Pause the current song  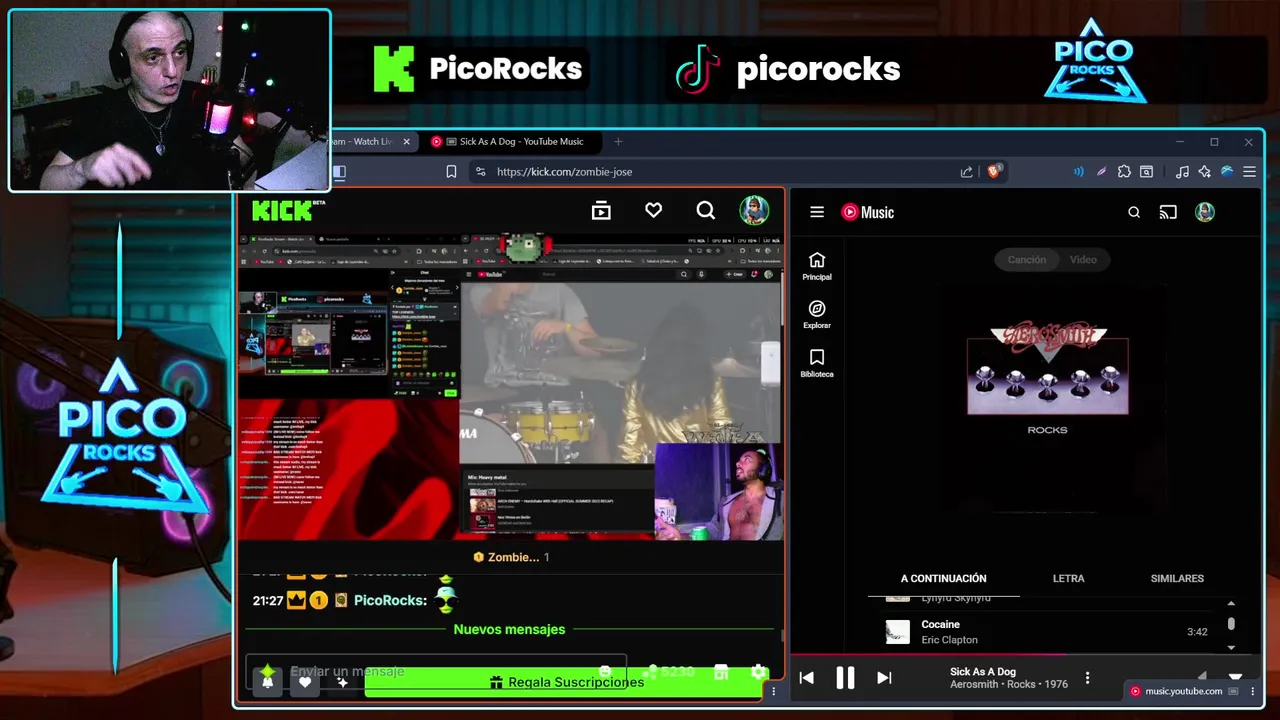click(x=845, y=678)
